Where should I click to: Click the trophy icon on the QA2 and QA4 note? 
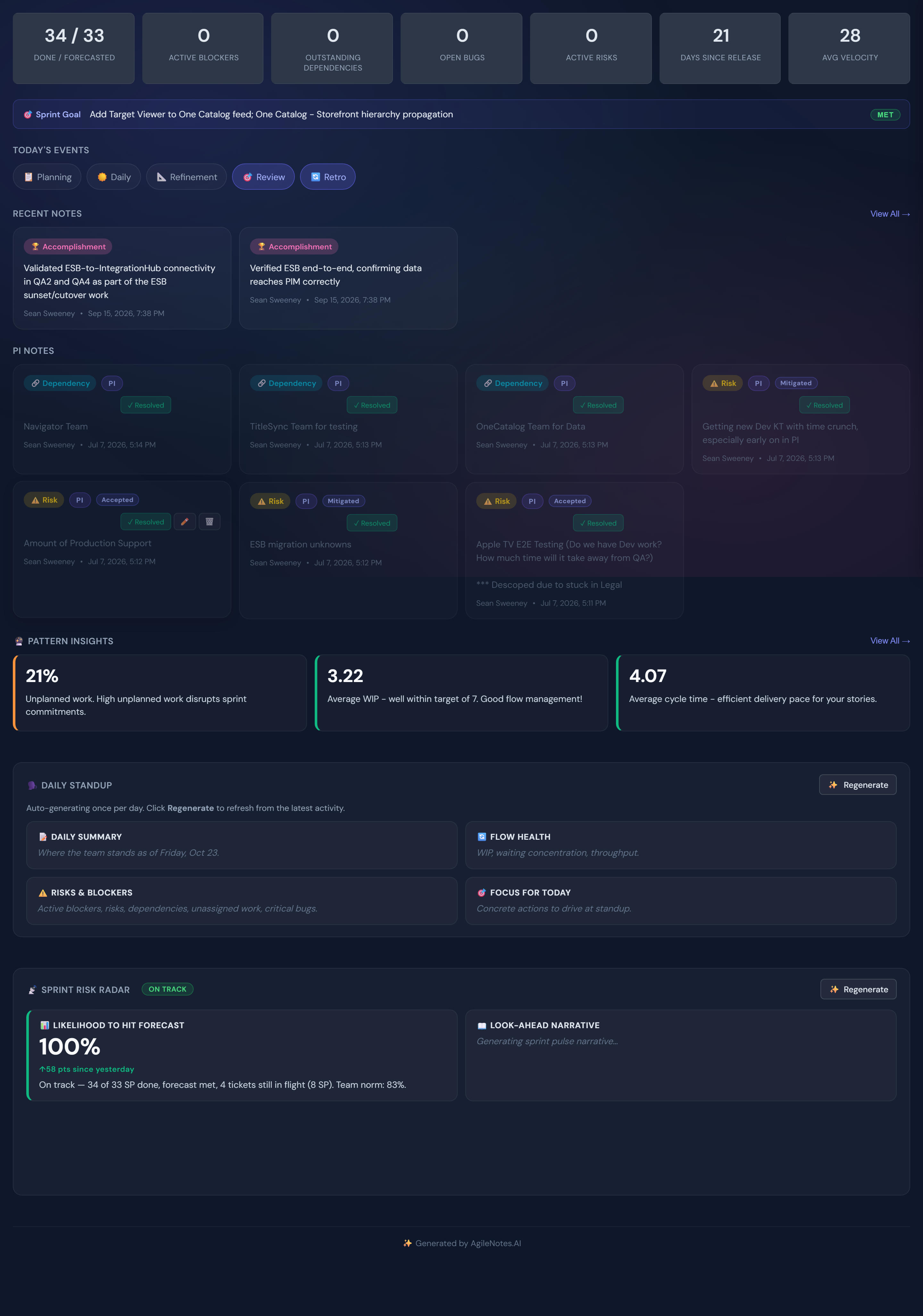35,246
